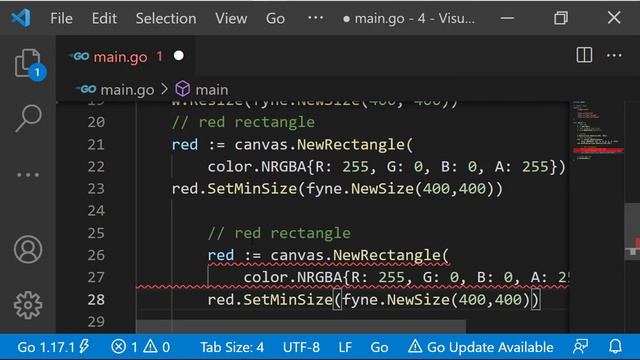Click the horizontal editor scrollbar
Viewport: 640px width, 360px height.
301,327
